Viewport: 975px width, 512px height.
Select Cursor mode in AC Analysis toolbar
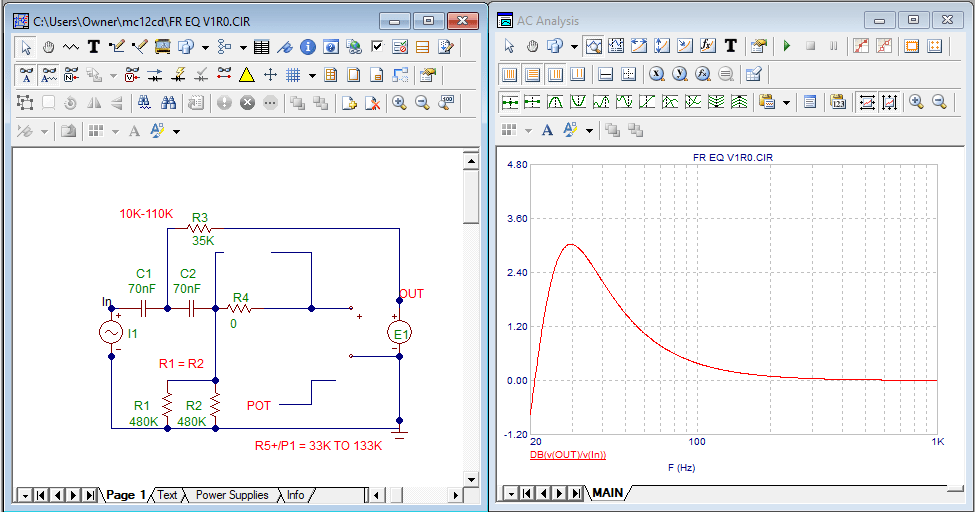pyautogui.click(x=616, y=46)
